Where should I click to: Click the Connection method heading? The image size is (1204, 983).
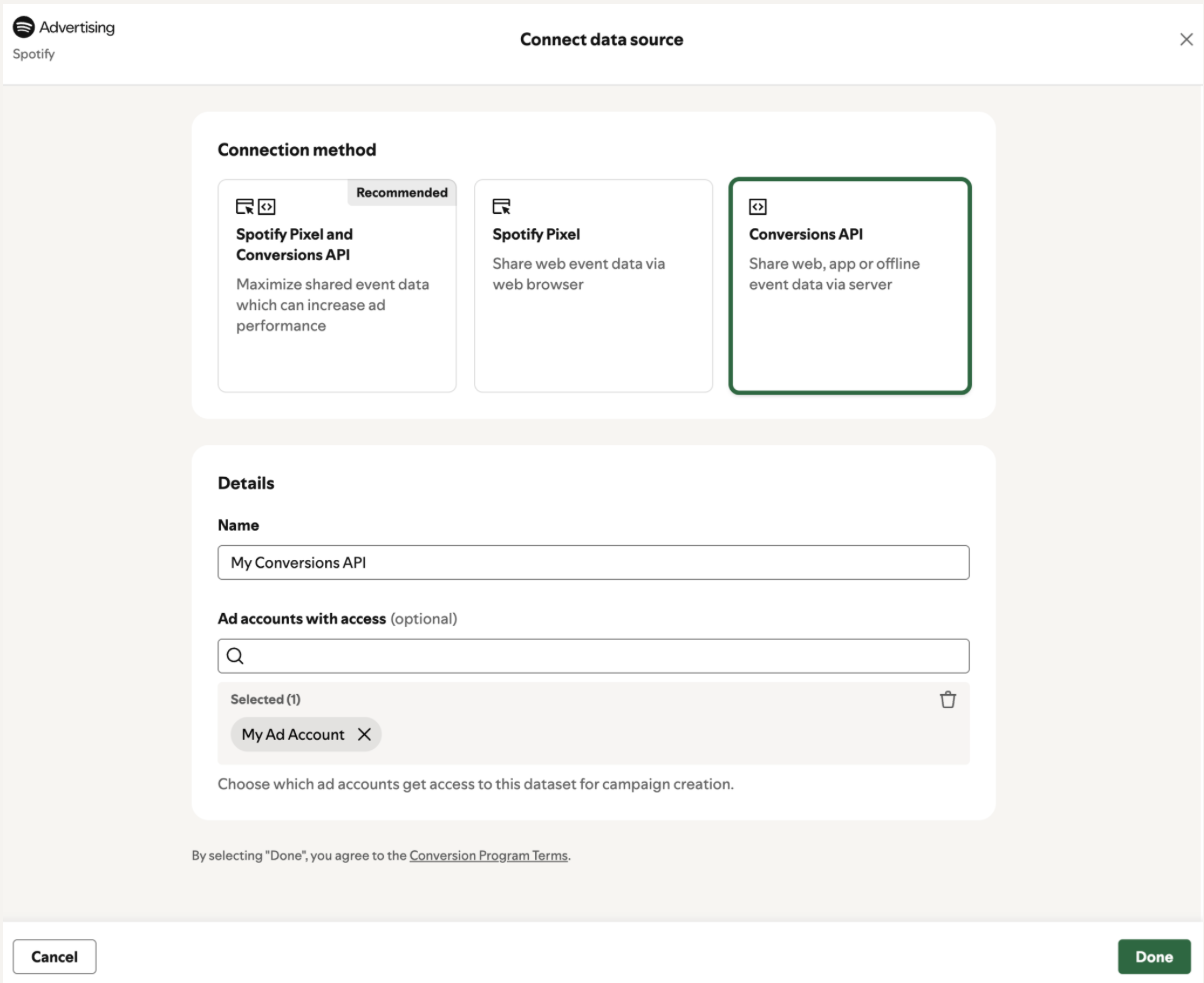(x=297, y=150)
